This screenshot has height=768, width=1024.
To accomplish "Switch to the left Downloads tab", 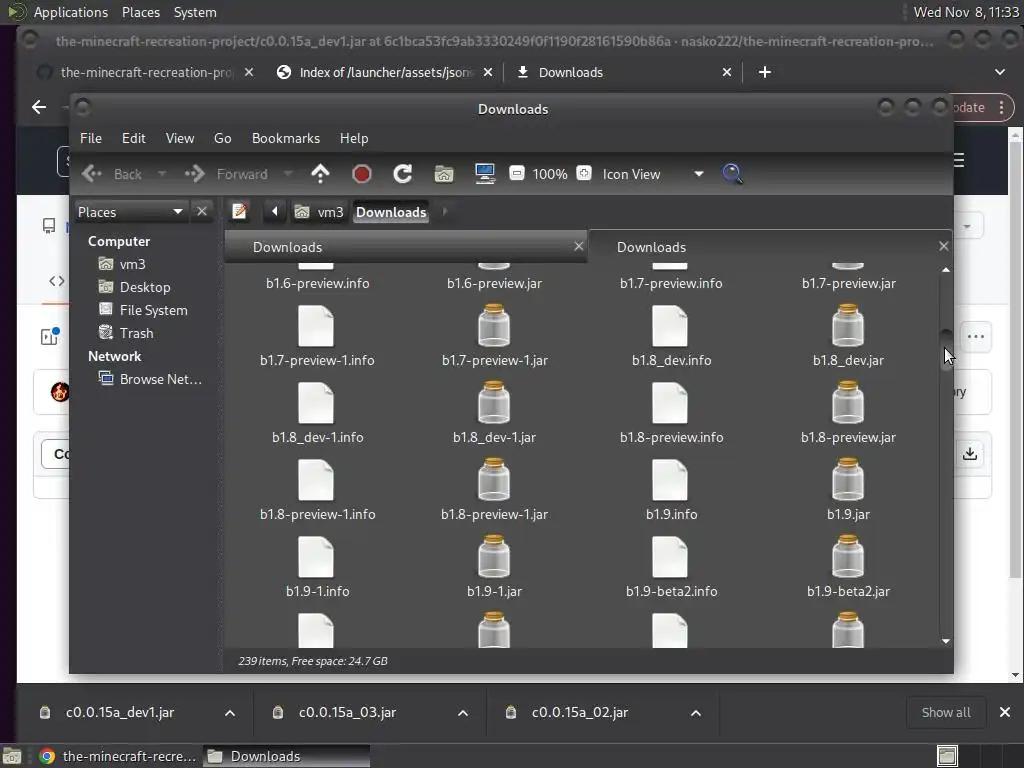I will click(288, 247).
